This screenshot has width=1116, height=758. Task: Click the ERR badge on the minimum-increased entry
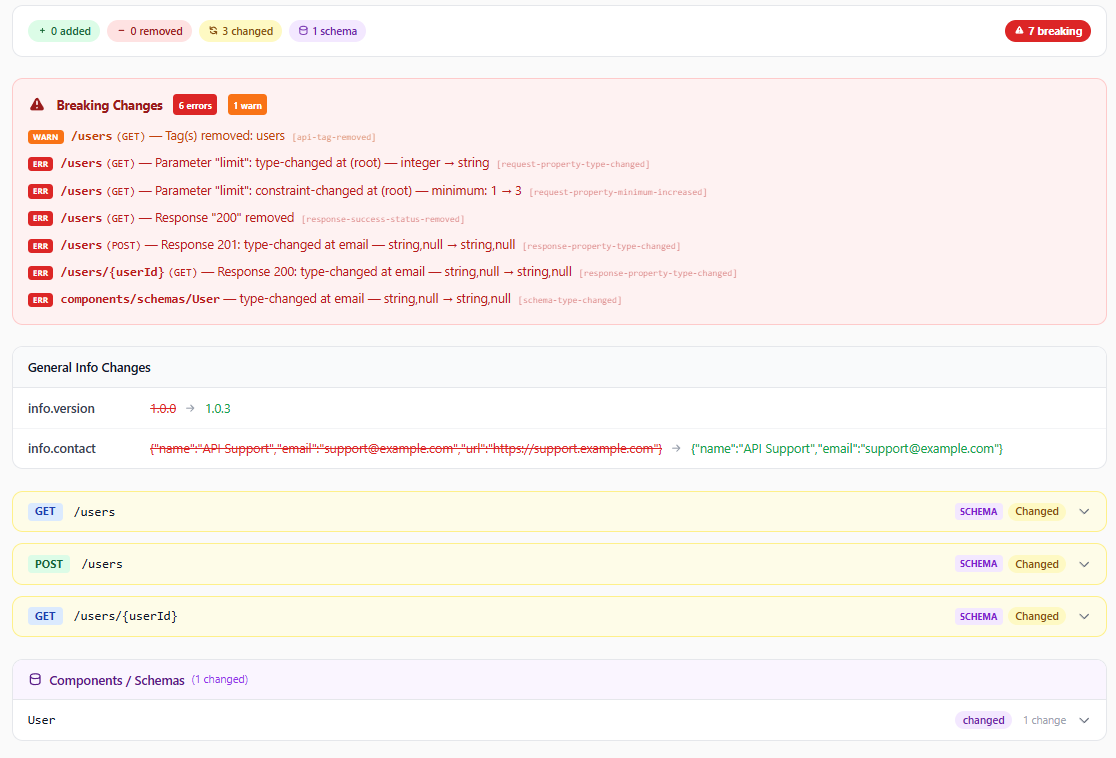click(41, 190)
